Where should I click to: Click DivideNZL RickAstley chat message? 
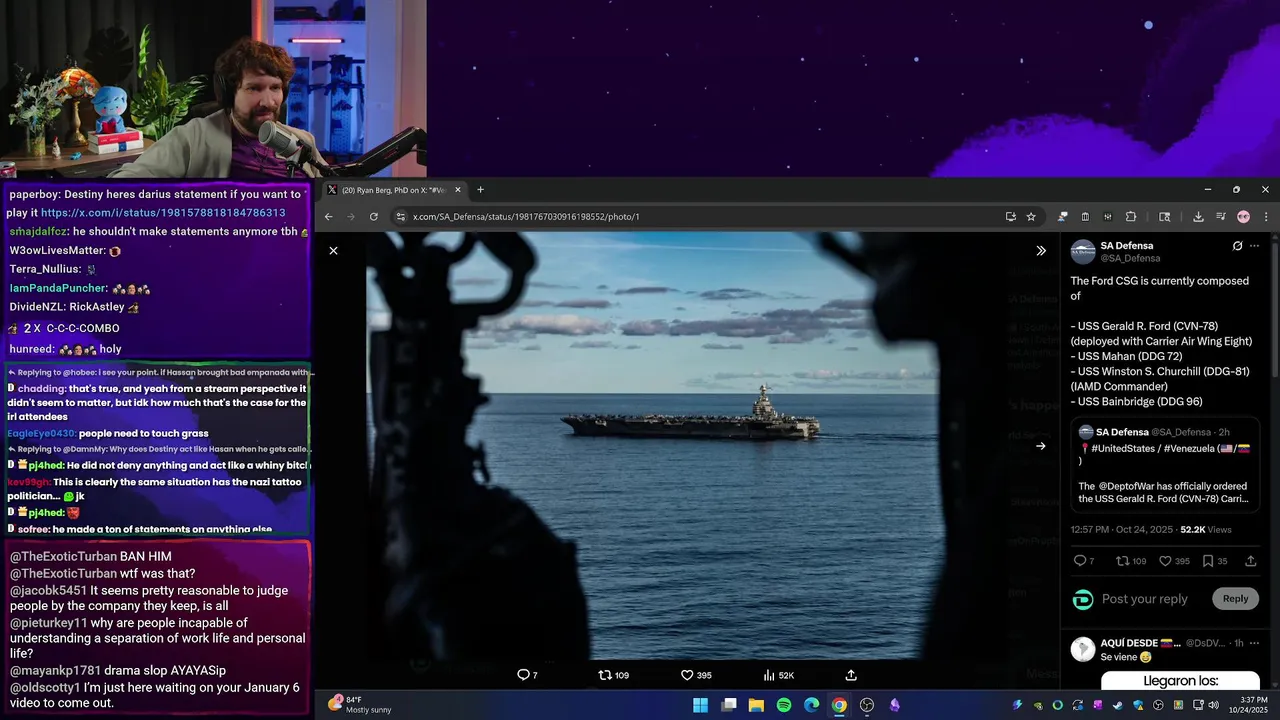tap(74, 307)
